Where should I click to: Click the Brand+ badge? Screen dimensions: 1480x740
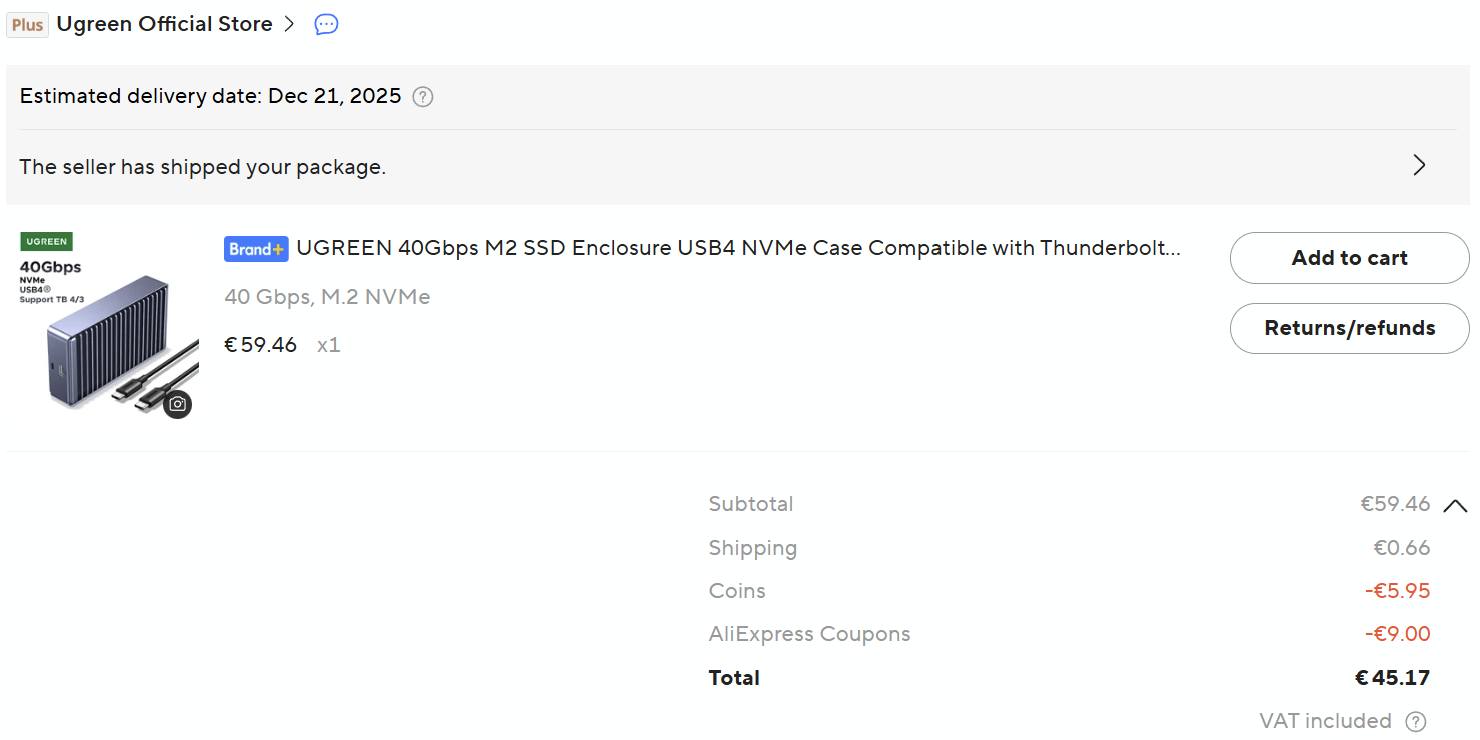tap(256, 249)
